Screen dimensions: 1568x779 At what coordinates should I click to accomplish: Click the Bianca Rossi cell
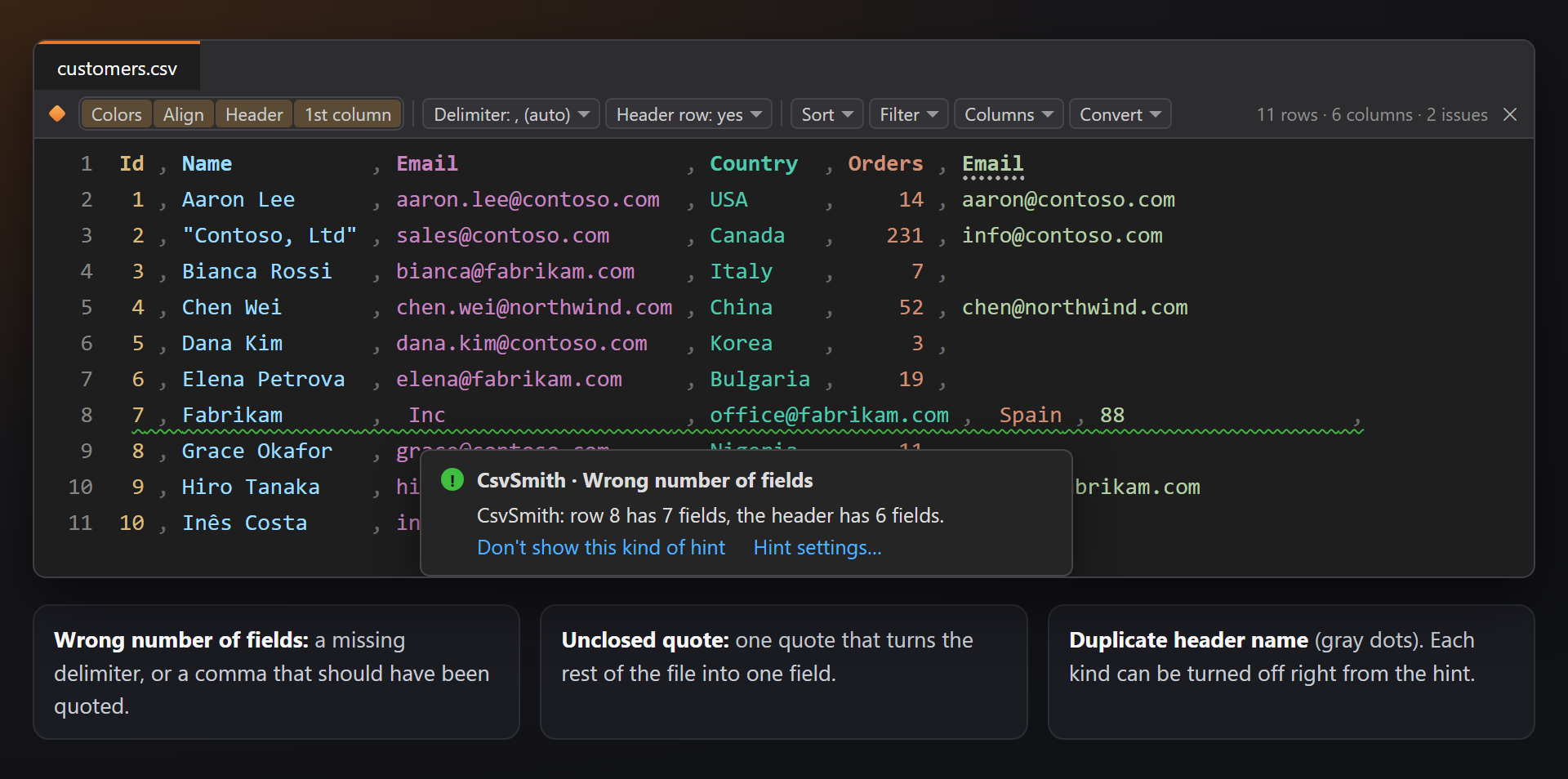[257, 271]
